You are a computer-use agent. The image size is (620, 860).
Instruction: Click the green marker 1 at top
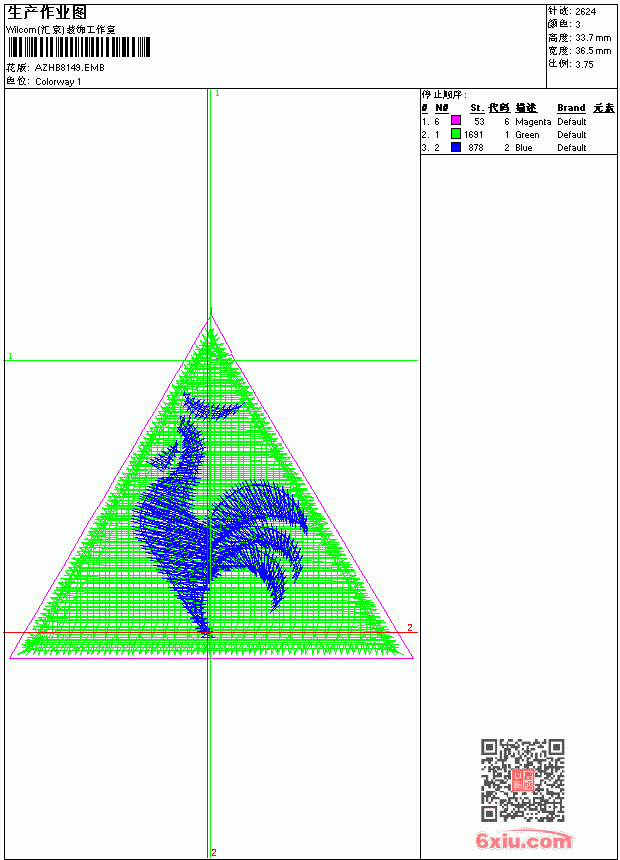point(217,94)
